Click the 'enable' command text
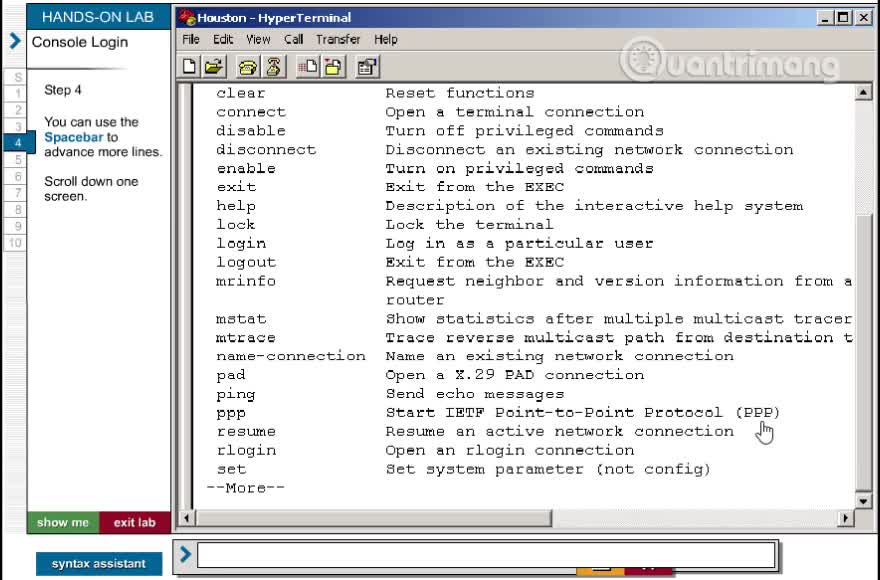Image resolution: width=880 pixels, height=580 pixels. click(x=246, y=168)
